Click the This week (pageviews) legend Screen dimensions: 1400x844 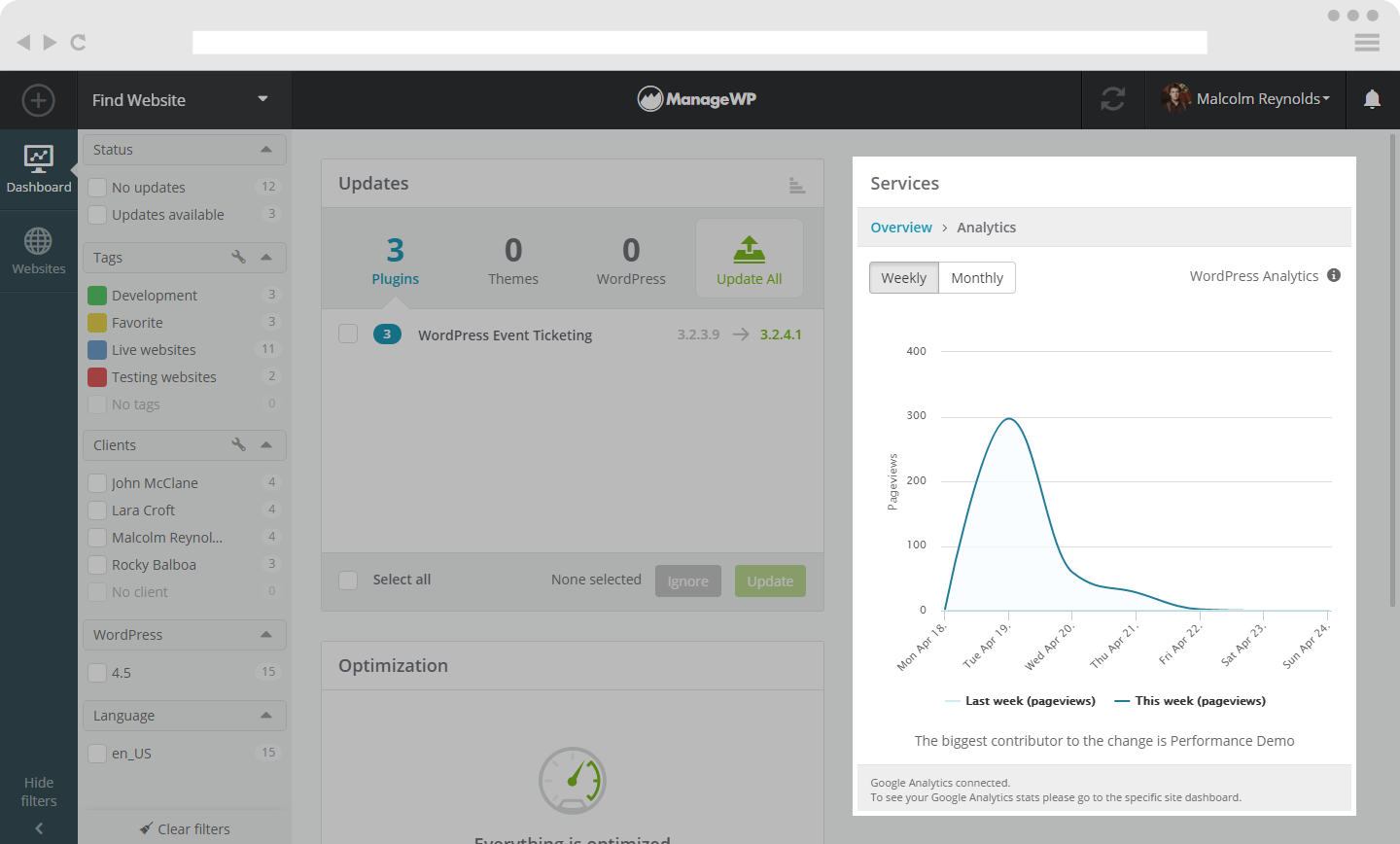tap(1190, 701)
